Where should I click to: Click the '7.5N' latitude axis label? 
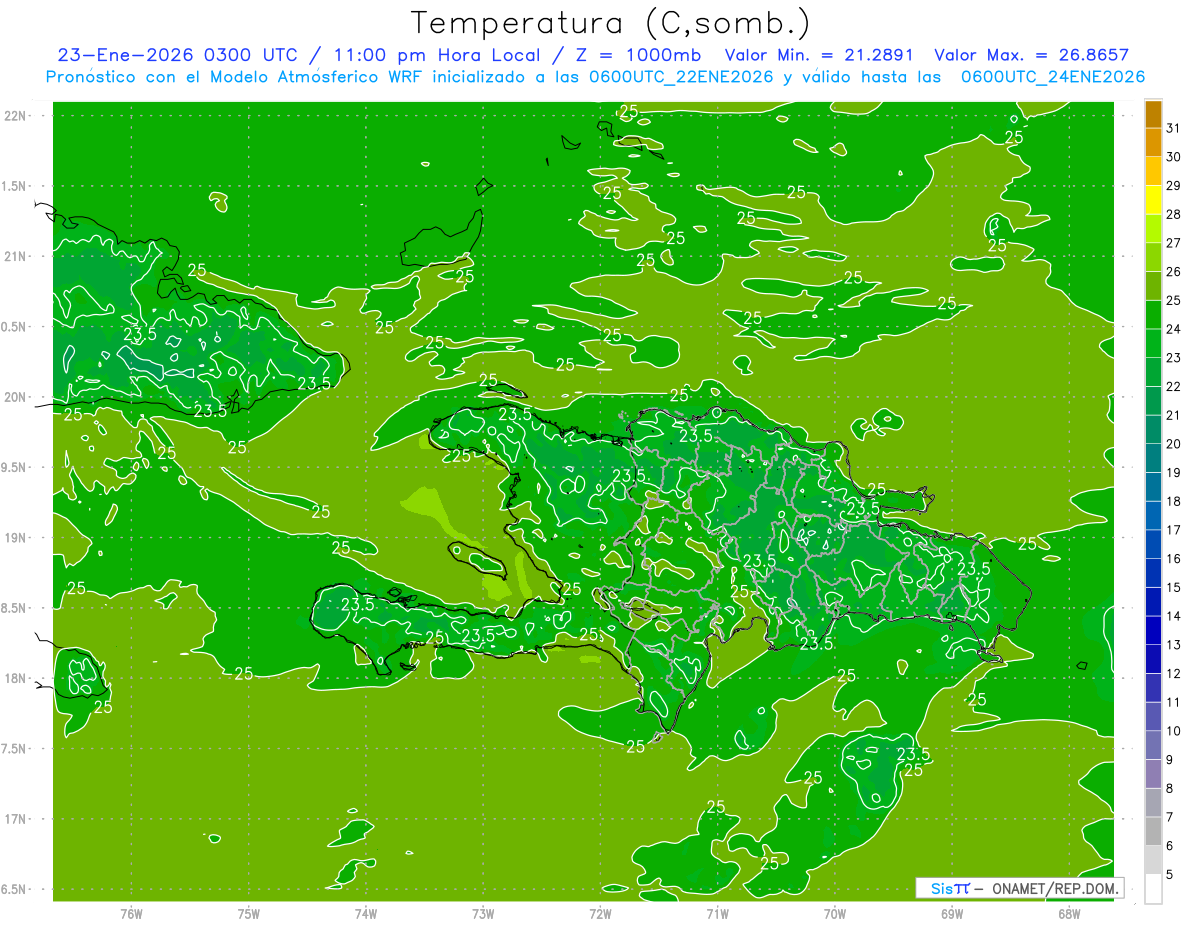[x=14, y=749]
